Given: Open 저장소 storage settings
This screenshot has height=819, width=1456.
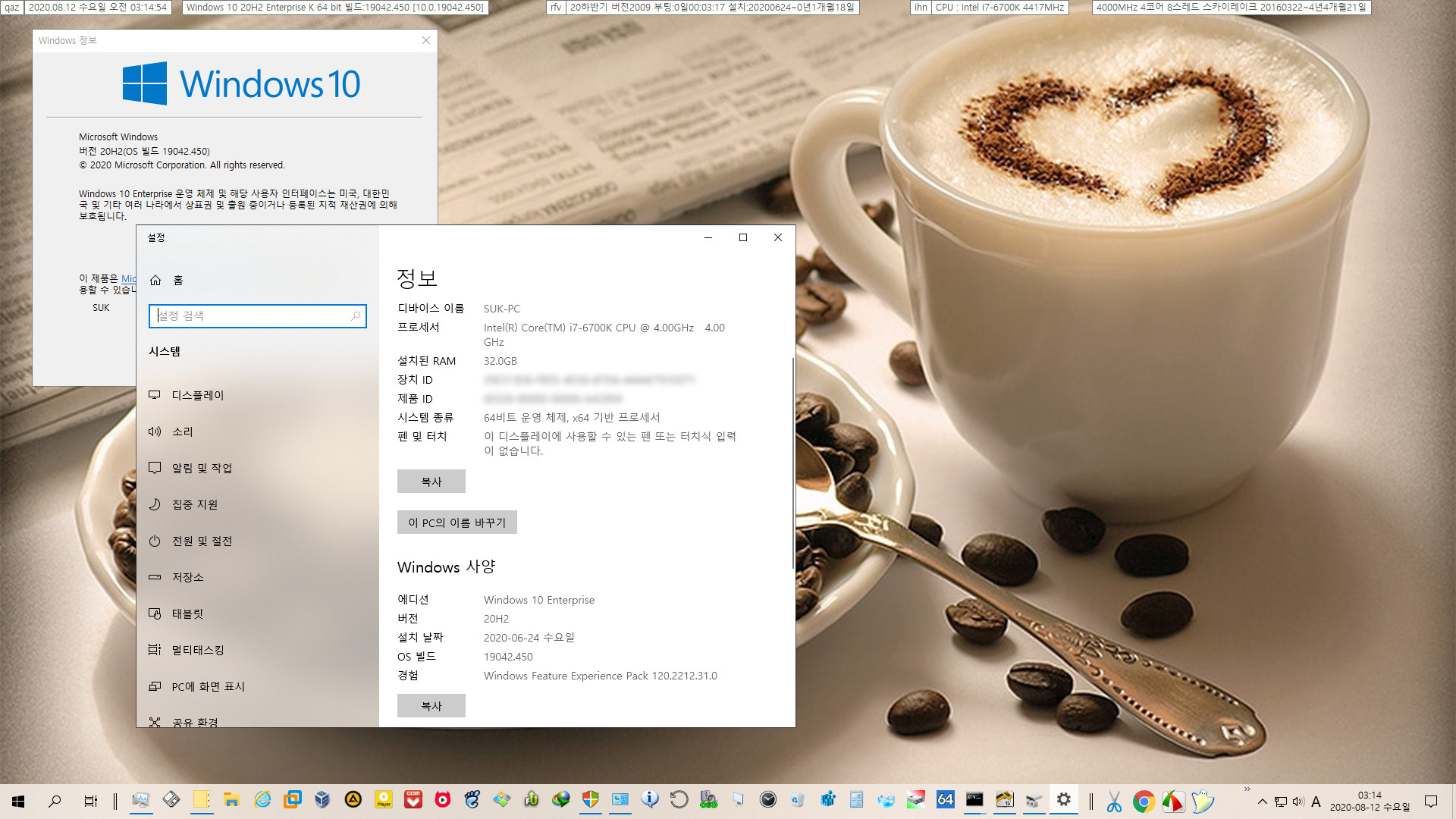Looking at the screenshot, I should 258,577.
